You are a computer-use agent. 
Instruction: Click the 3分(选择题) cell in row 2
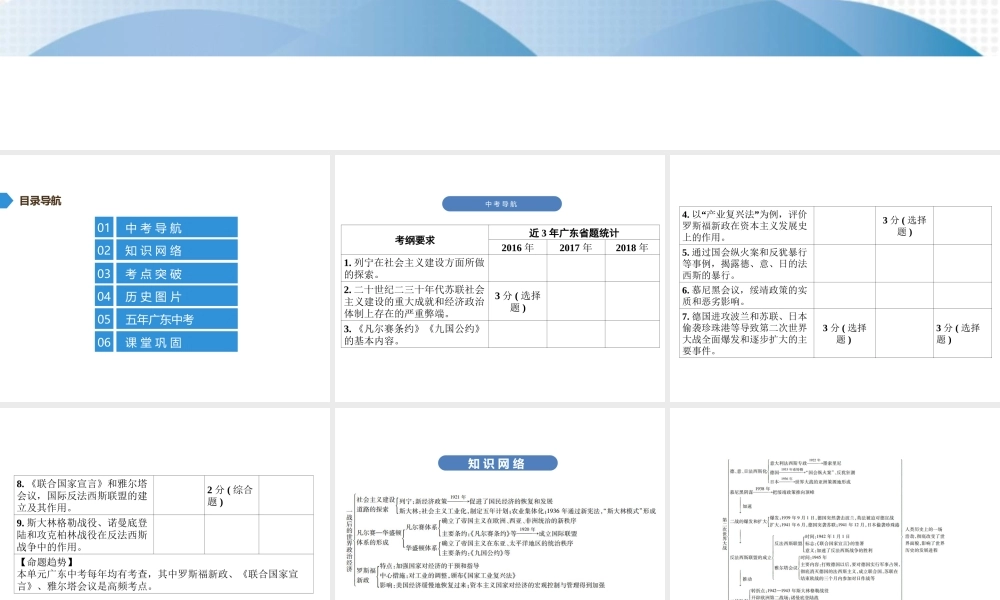tap(517, 301)
